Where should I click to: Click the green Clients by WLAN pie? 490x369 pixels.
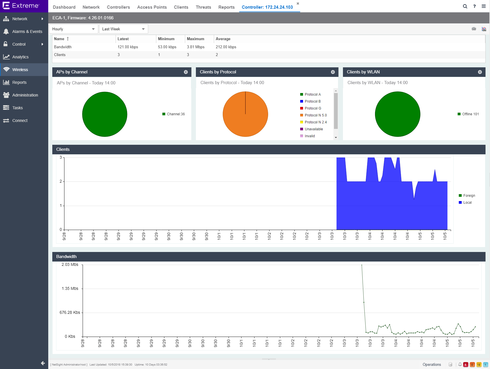tap(397, 114)
